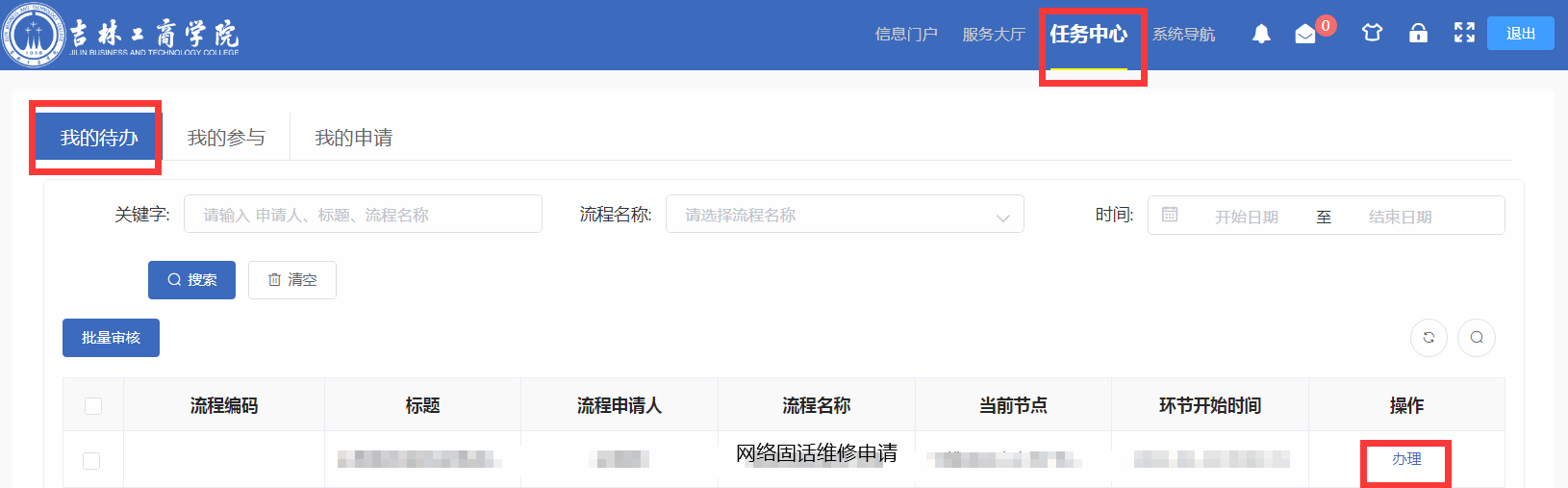Open the mail inbox icon
This screenshot has width=1568, height=488.
[1305, 35]
